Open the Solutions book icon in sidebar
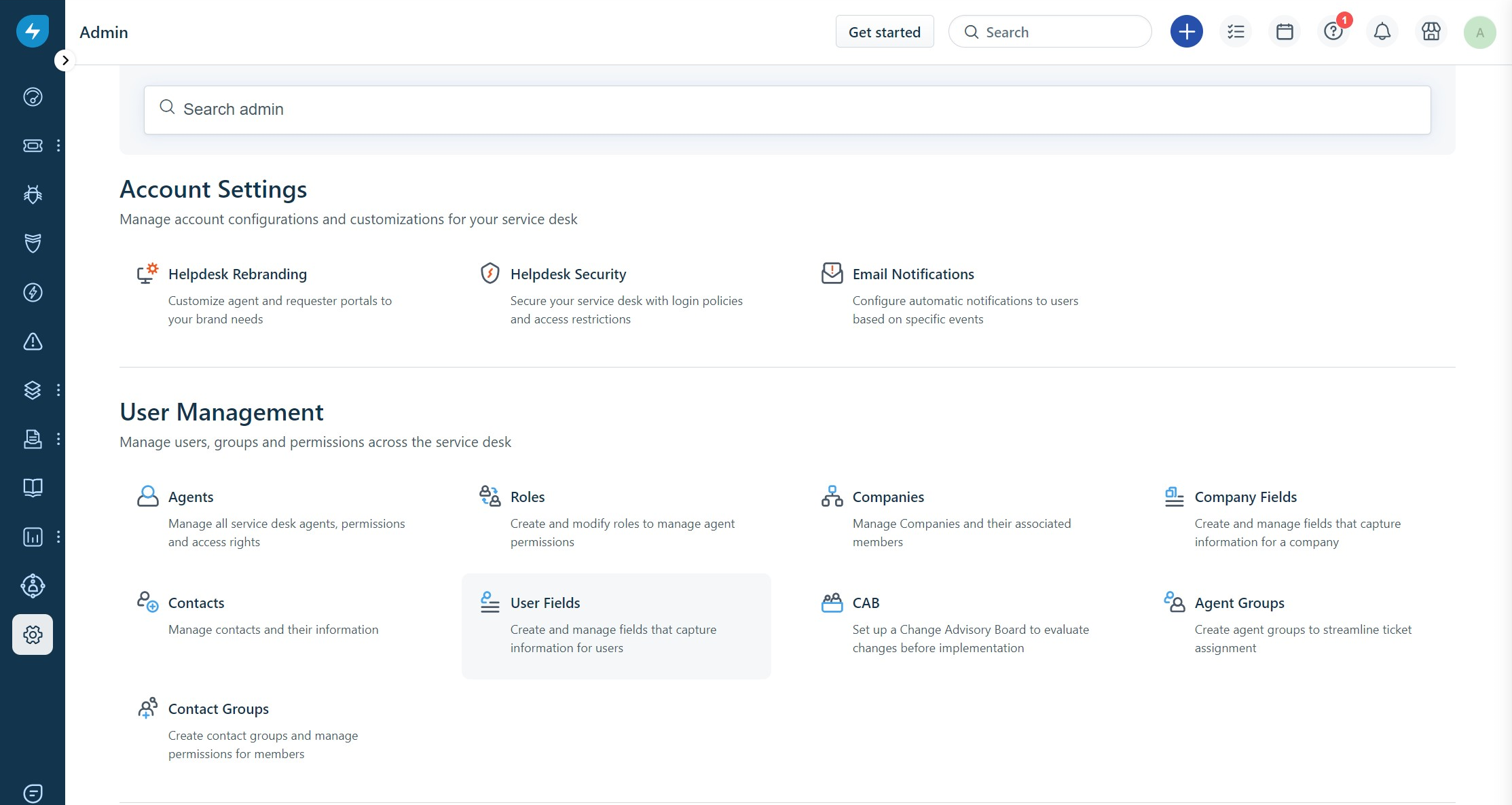The height and width of the screenshot is (805, 1512). coord(33,488)
